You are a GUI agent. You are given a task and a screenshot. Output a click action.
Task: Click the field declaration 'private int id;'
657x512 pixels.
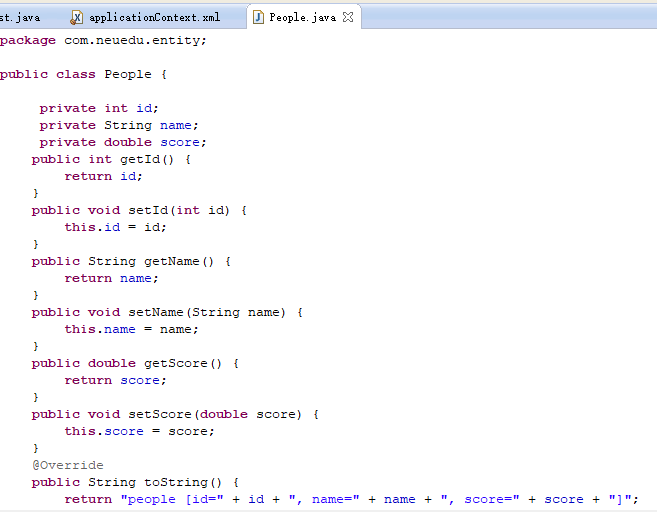(99, 109)
